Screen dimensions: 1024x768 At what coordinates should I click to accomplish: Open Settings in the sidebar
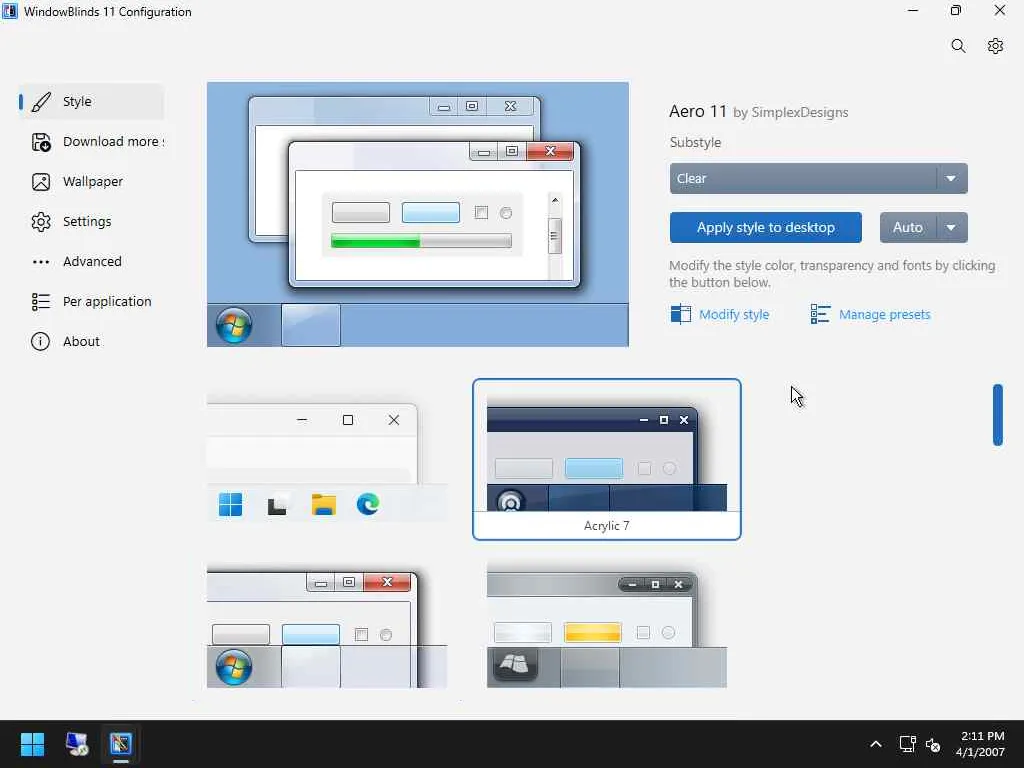tap(91, 221)
